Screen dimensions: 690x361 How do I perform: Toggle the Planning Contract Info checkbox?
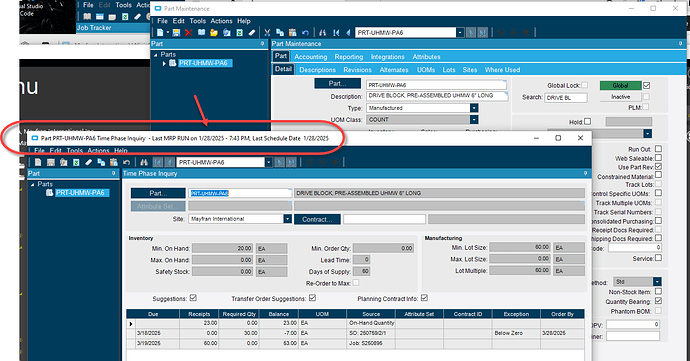(424, 298)
